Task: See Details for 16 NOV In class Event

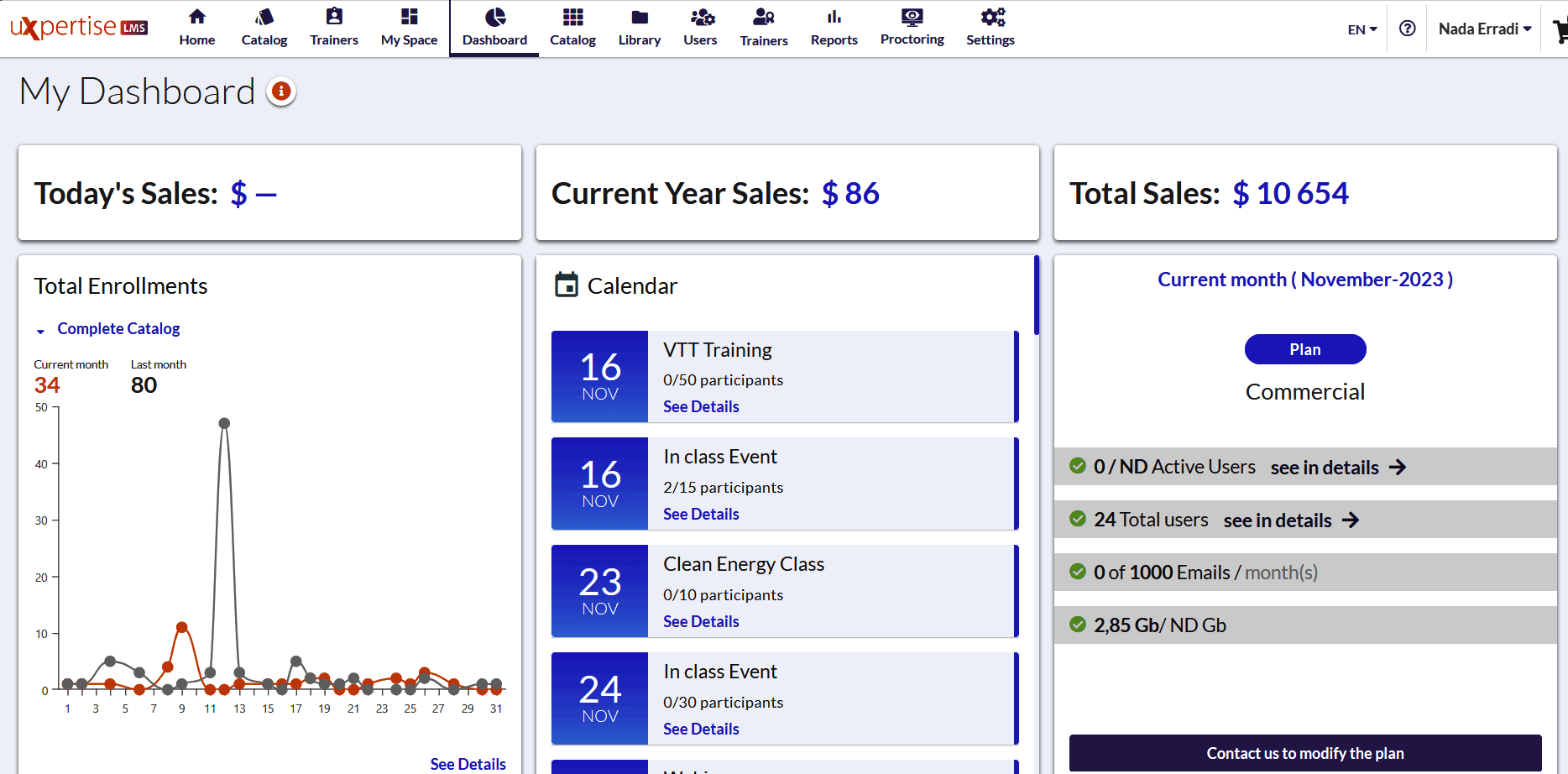Action: click(701, 514)
